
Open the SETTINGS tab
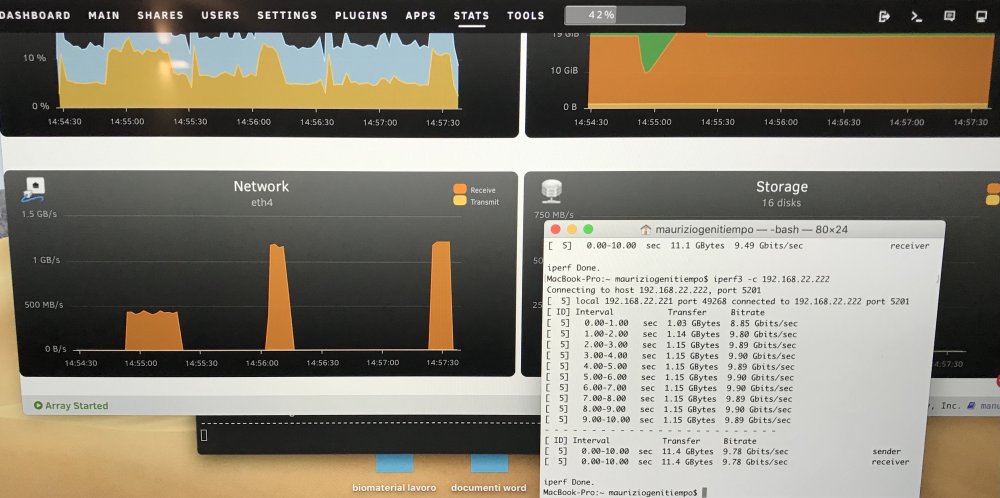[287, 15]
